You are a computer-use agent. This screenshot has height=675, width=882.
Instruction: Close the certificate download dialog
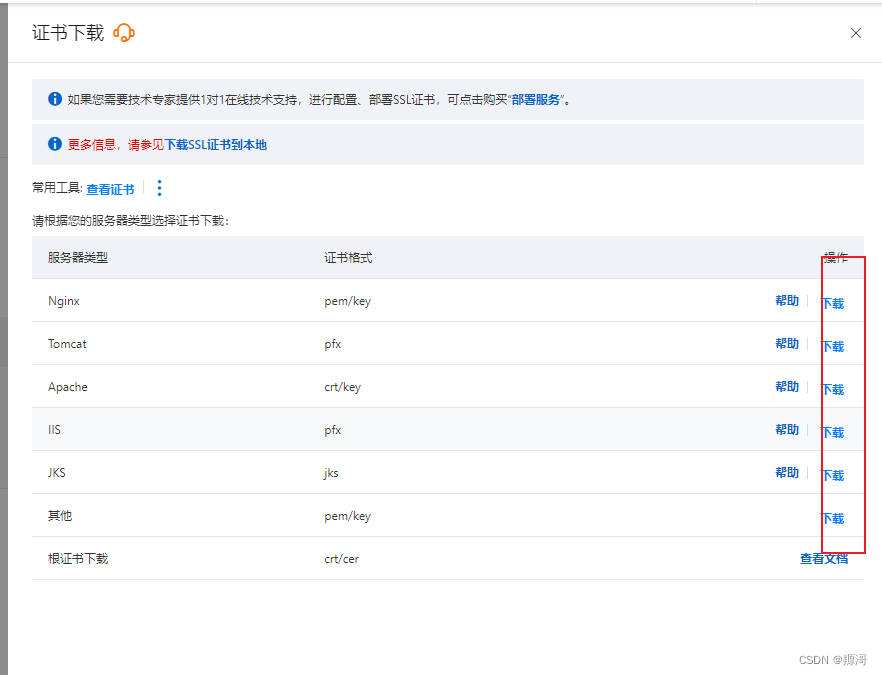856,33
